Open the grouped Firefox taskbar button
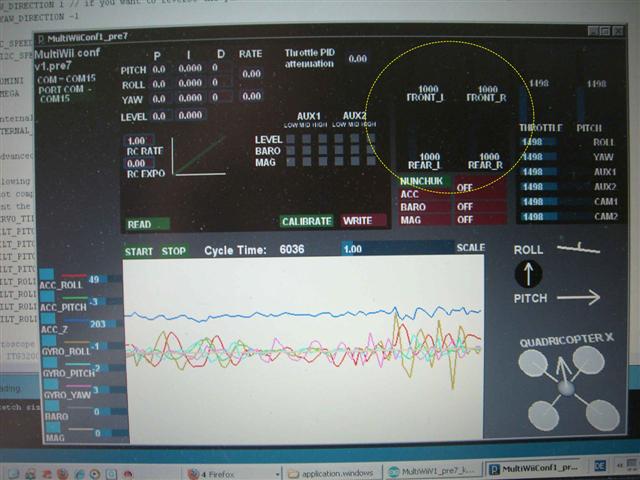Viewport: 640px width, 480px height. click(x=233, y=473)
